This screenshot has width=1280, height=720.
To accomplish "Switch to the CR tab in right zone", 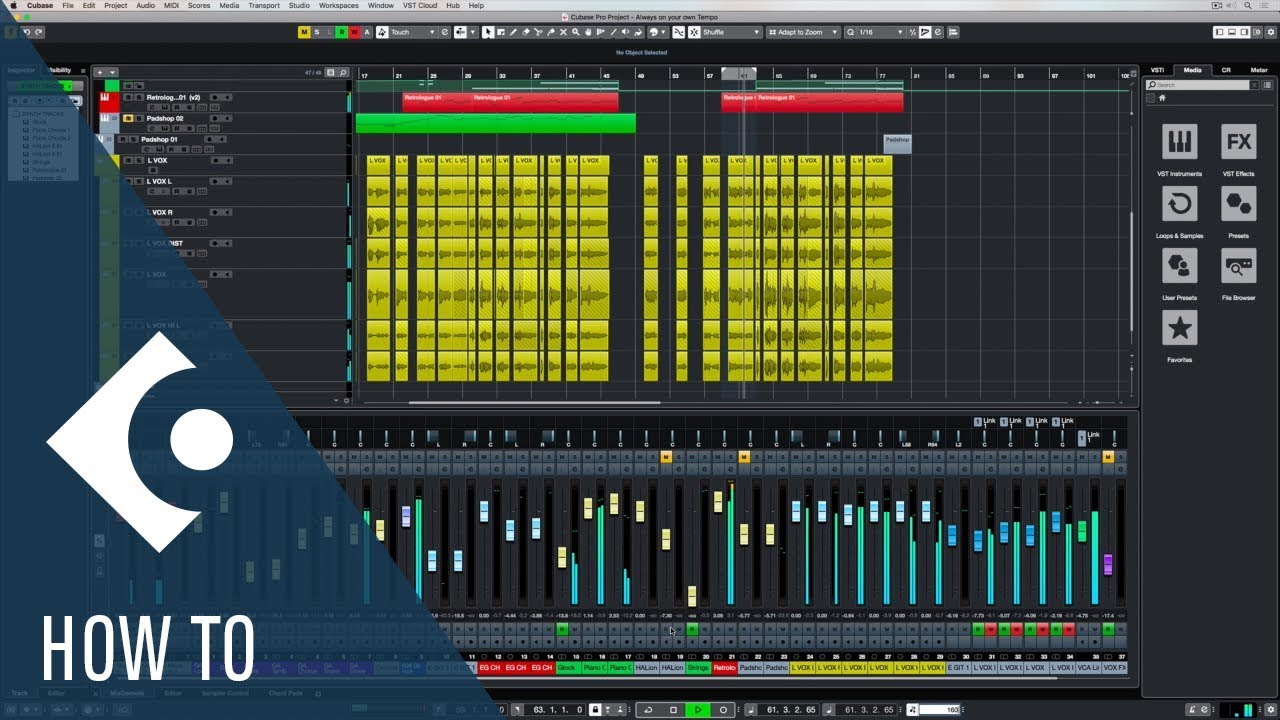I will (1226, 70).
